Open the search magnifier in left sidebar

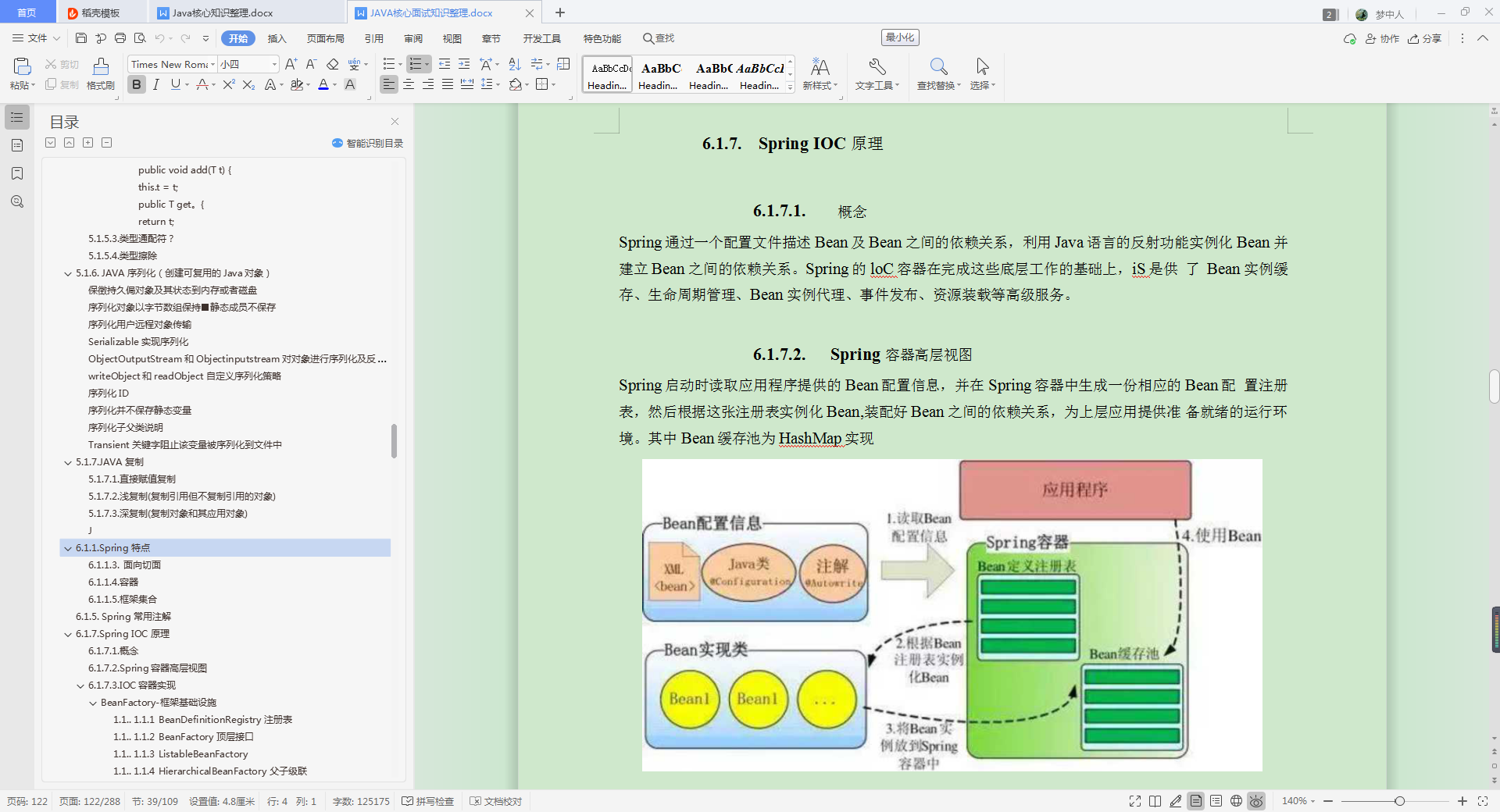(17, 201)
